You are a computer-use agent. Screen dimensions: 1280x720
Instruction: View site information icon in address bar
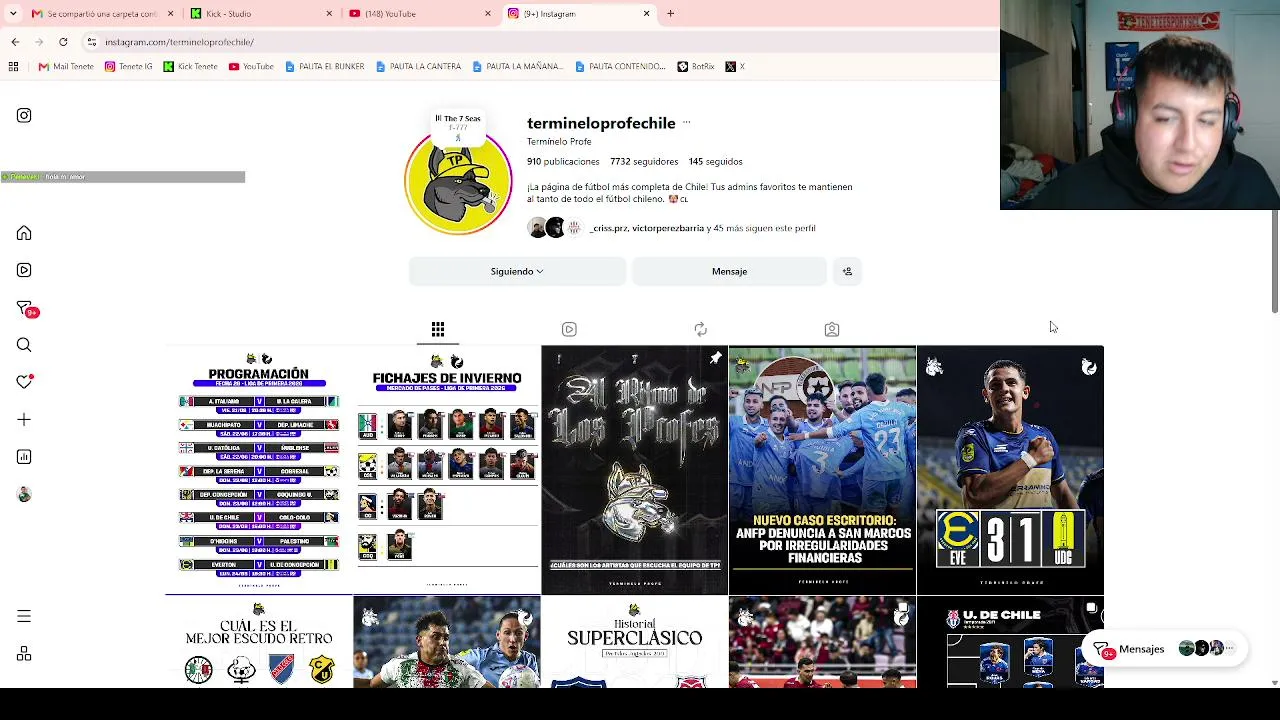[x=91, y=42]
